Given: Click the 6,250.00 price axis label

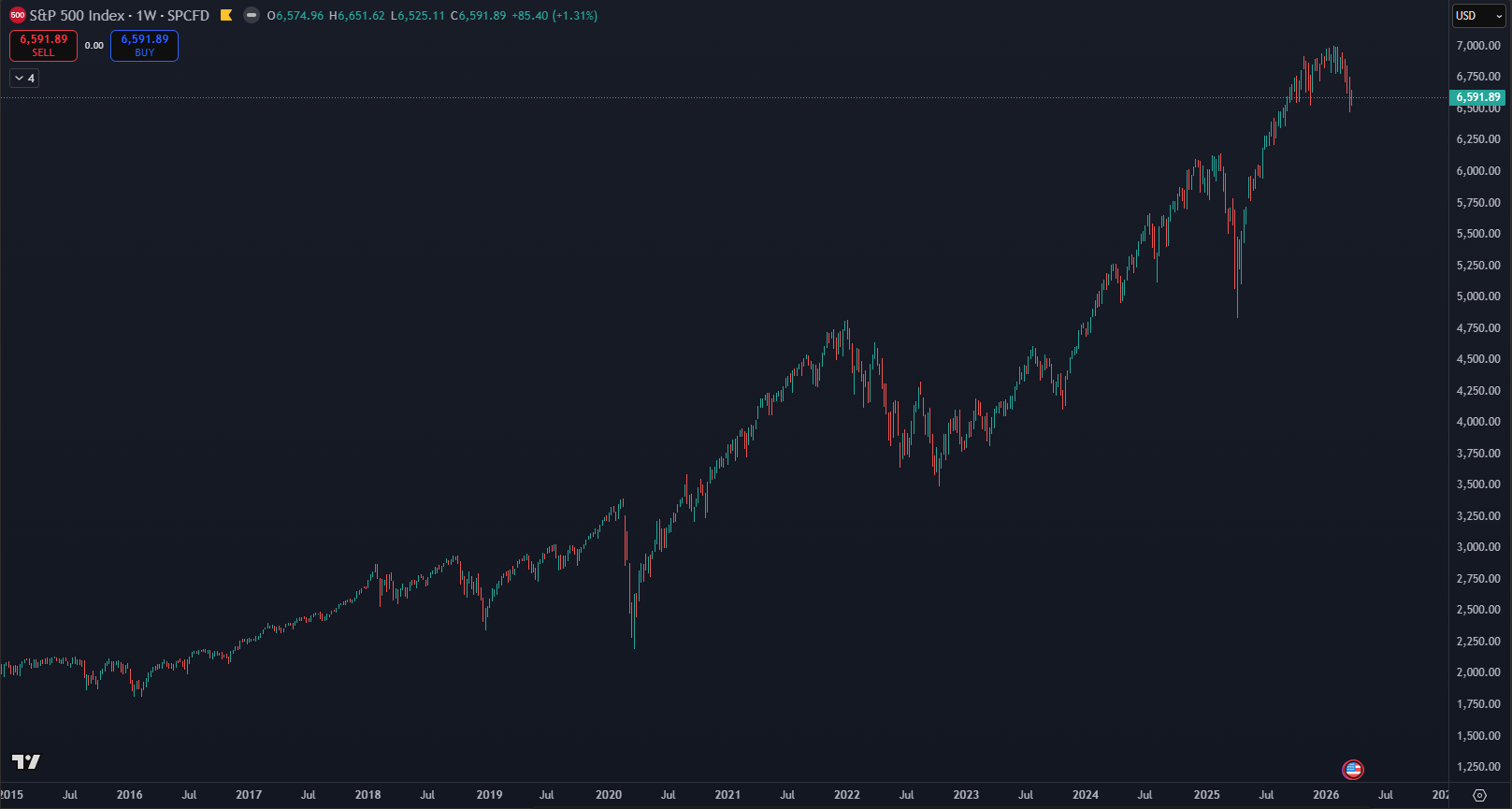Looking at the screenshot, I should [1478, 139].
